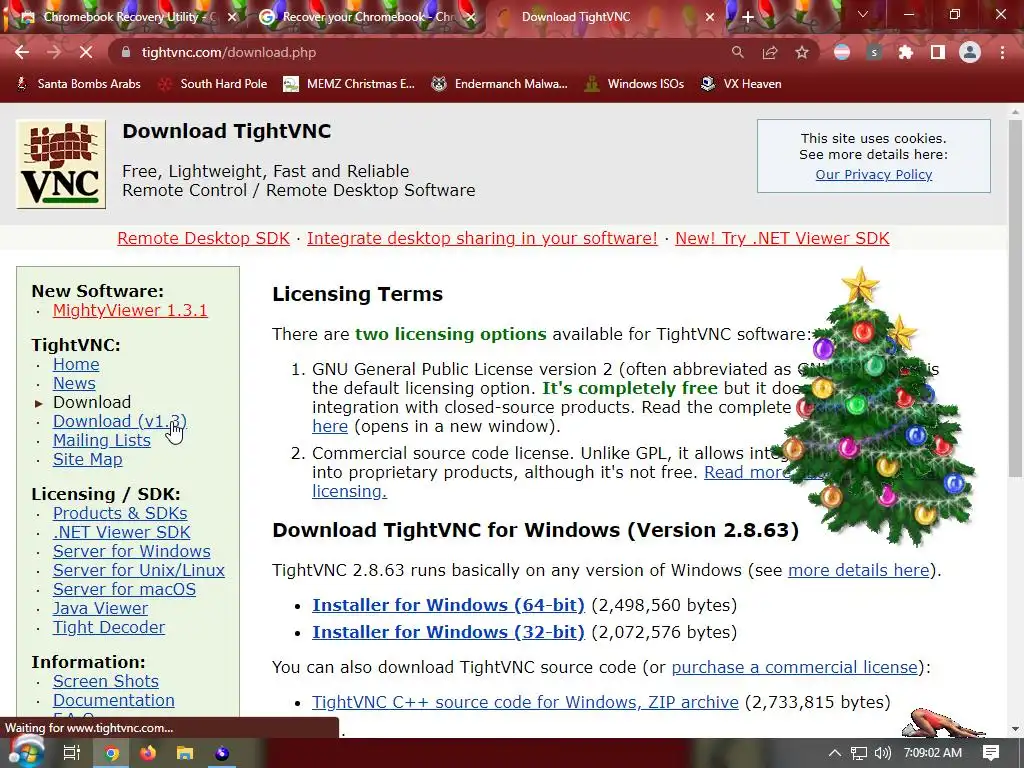The image size is (1024, 768).
Task: Open Santa Bombs Arabs bookmark
Action: click(x=79, y=84)
